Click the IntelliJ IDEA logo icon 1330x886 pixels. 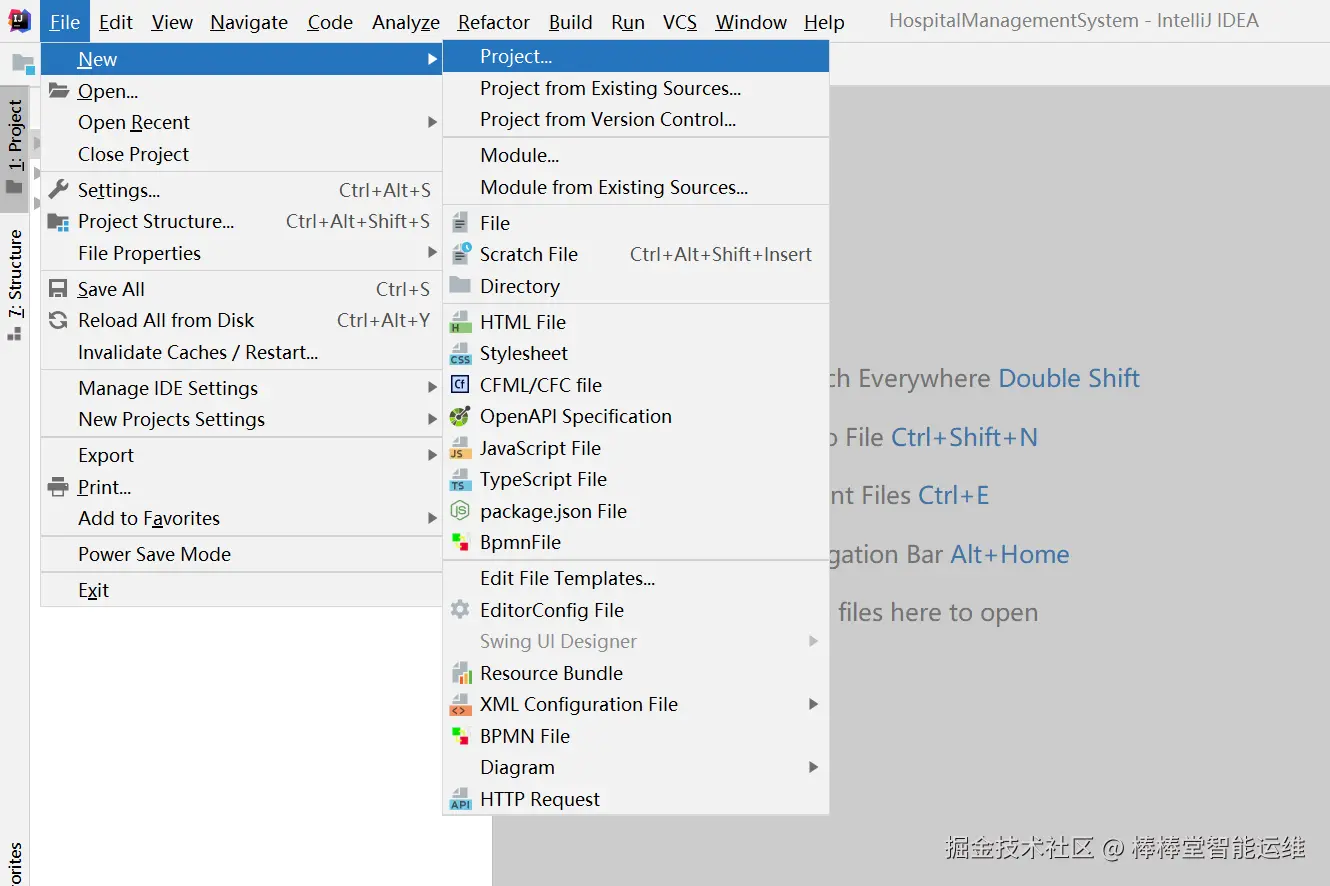[x=19, y=21]
